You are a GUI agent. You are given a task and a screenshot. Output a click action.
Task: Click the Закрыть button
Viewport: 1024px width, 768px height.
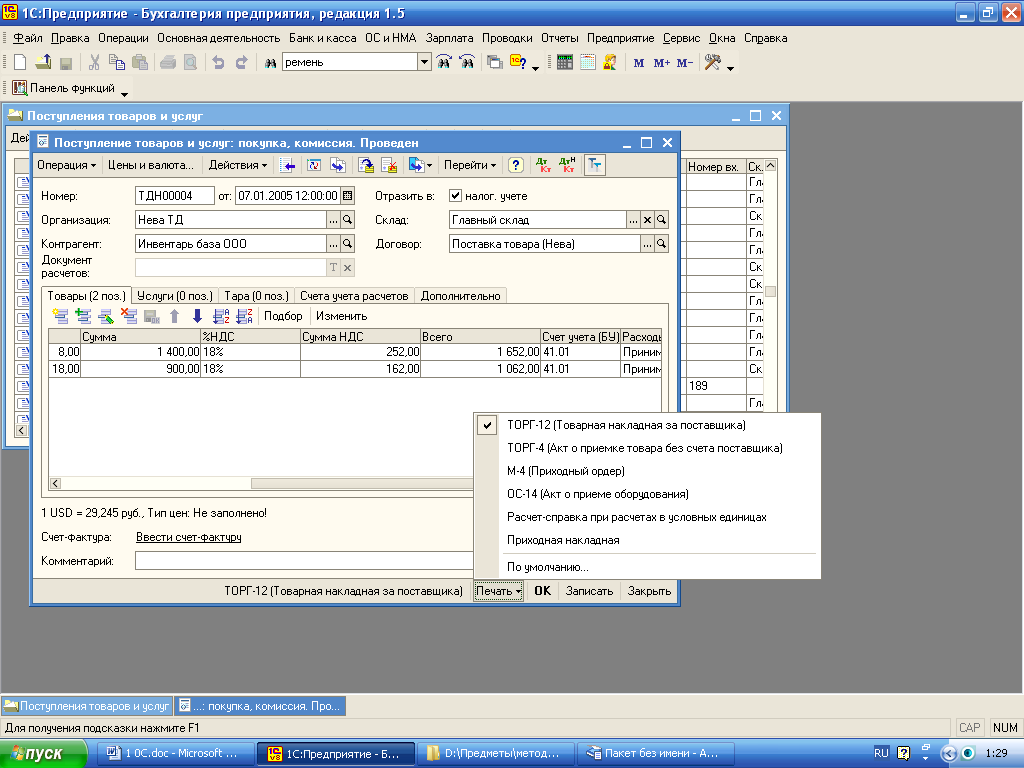pyautogui.click(x=649, y=591)
